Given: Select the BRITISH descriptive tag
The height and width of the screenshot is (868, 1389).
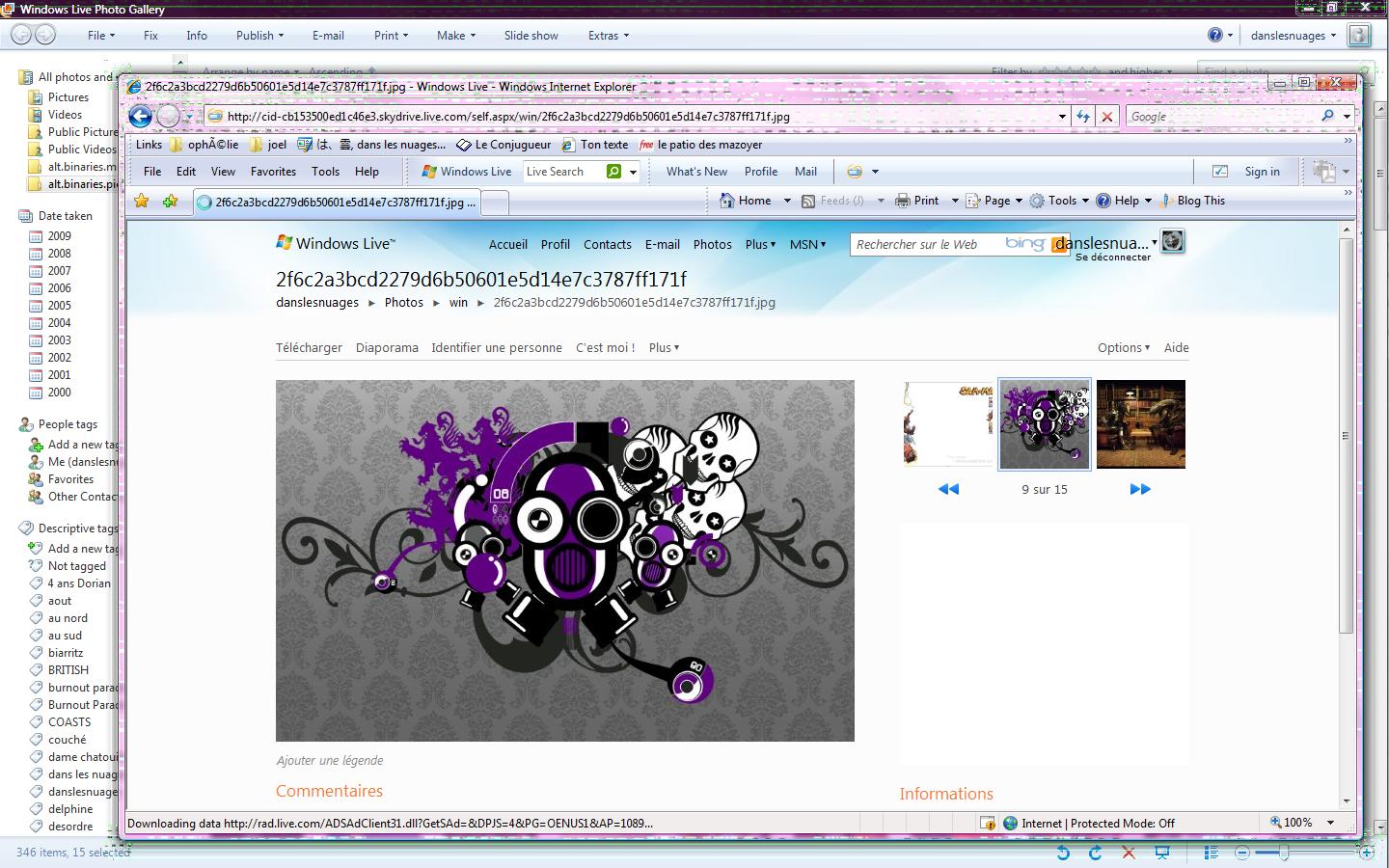Looking at the screenshot, I should (x=68, y=670).
